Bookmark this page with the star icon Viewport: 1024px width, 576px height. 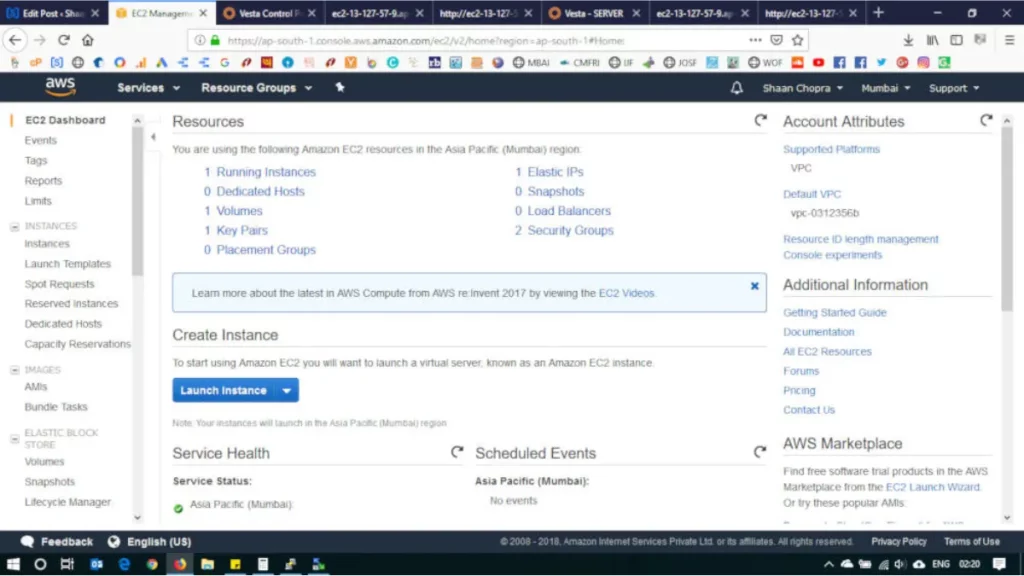797,40
